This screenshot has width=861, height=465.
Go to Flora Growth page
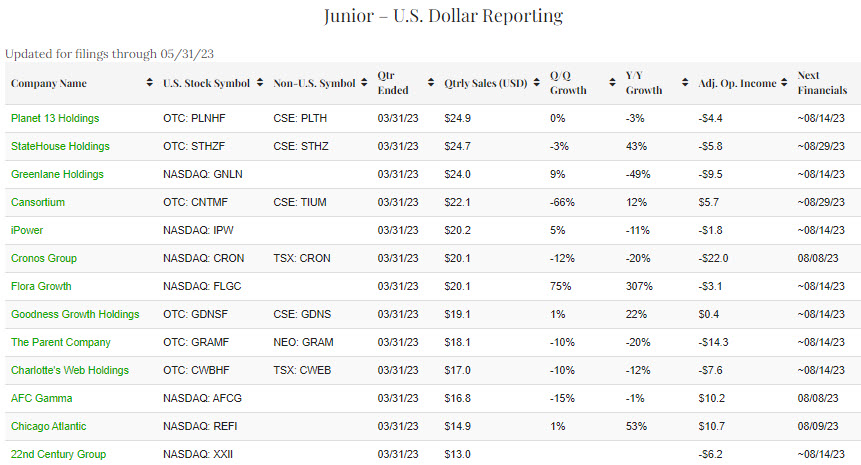pos(41,286)
